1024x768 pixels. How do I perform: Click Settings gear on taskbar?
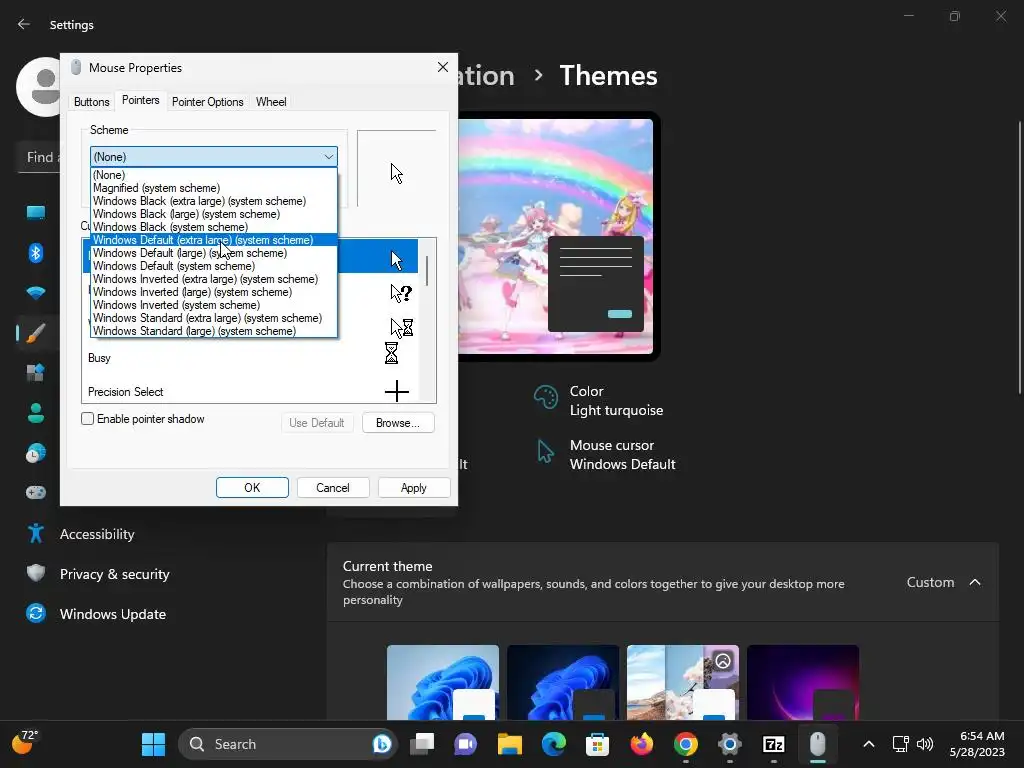pyautogui.click(x=729, y=744)
